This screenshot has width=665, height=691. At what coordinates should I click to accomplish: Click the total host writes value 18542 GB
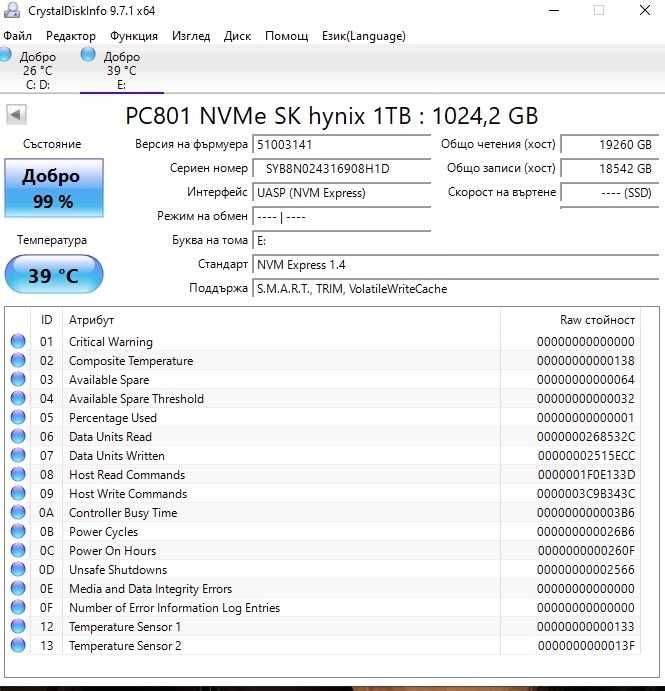pos(610,168)
